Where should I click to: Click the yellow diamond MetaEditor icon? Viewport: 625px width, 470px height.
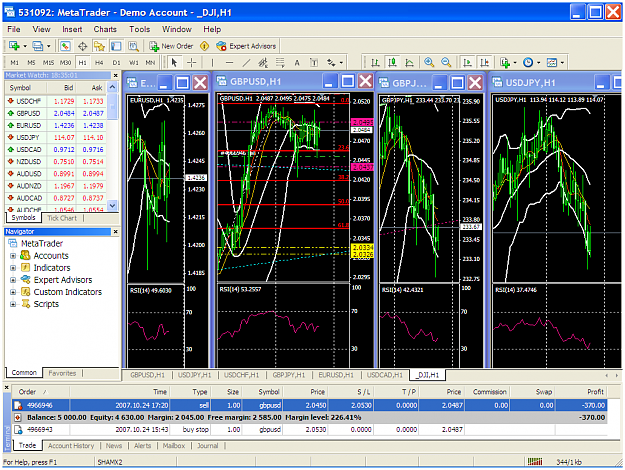point(204,46)
